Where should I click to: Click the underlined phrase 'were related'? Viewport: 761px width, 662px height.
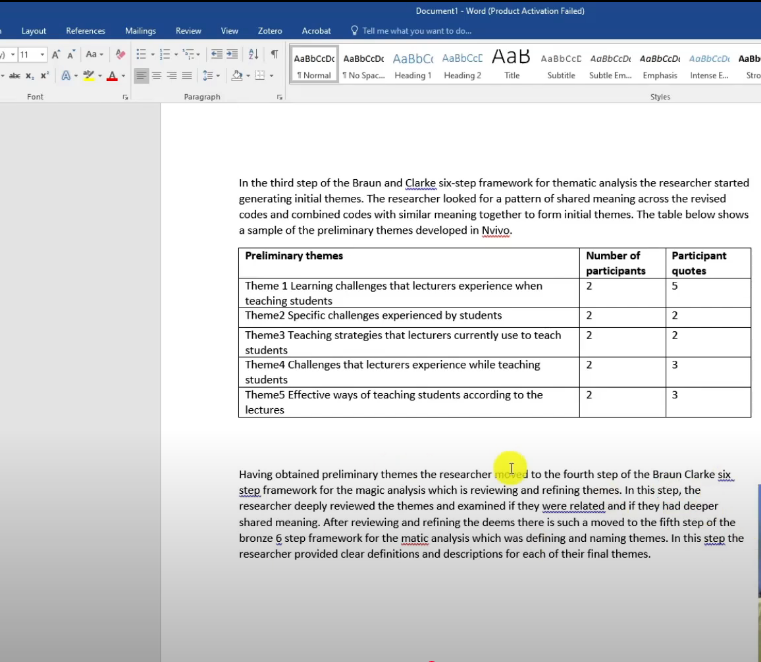coord(573,506)
